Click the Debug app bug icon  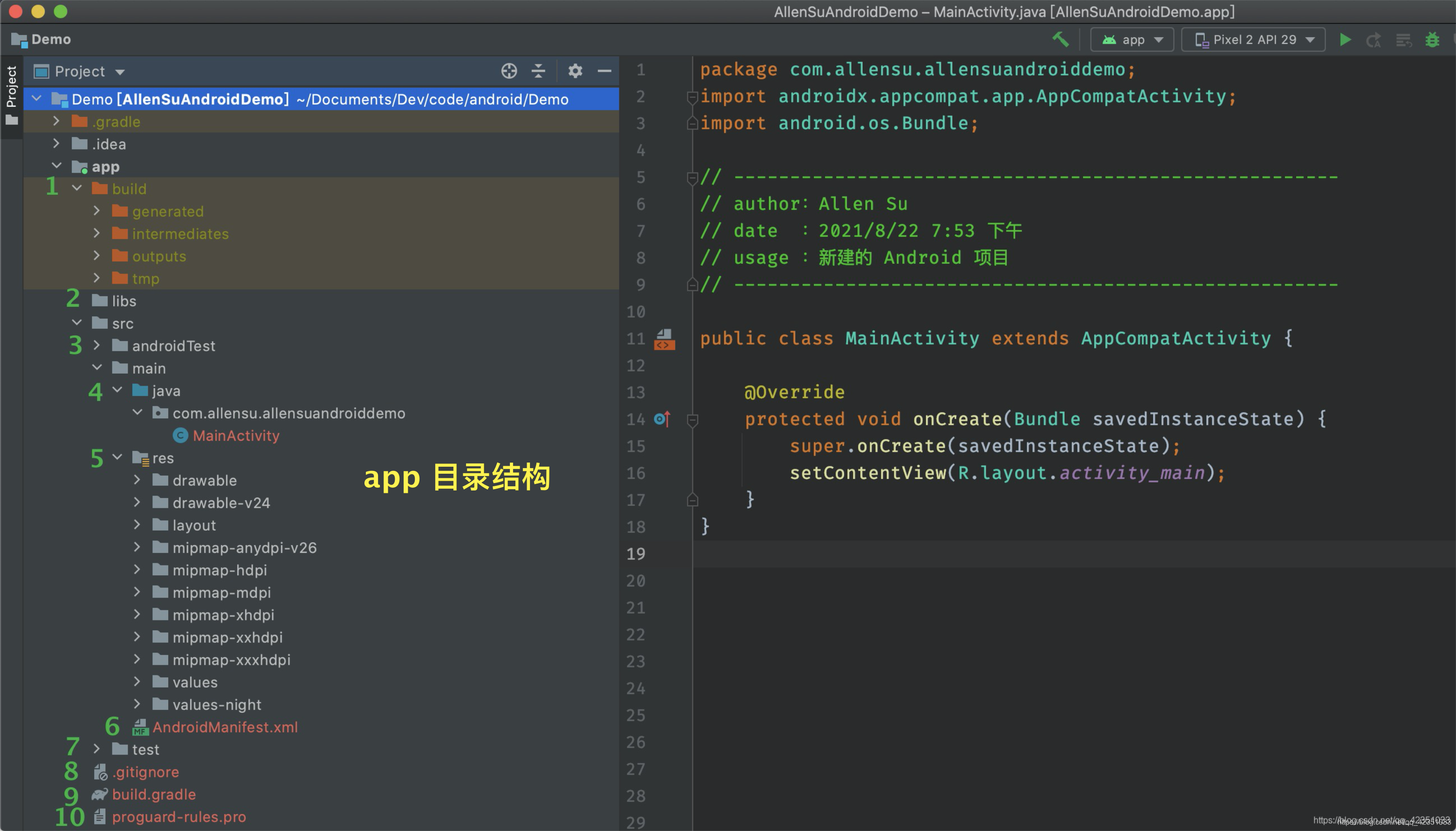click(x=1432, y=40)
